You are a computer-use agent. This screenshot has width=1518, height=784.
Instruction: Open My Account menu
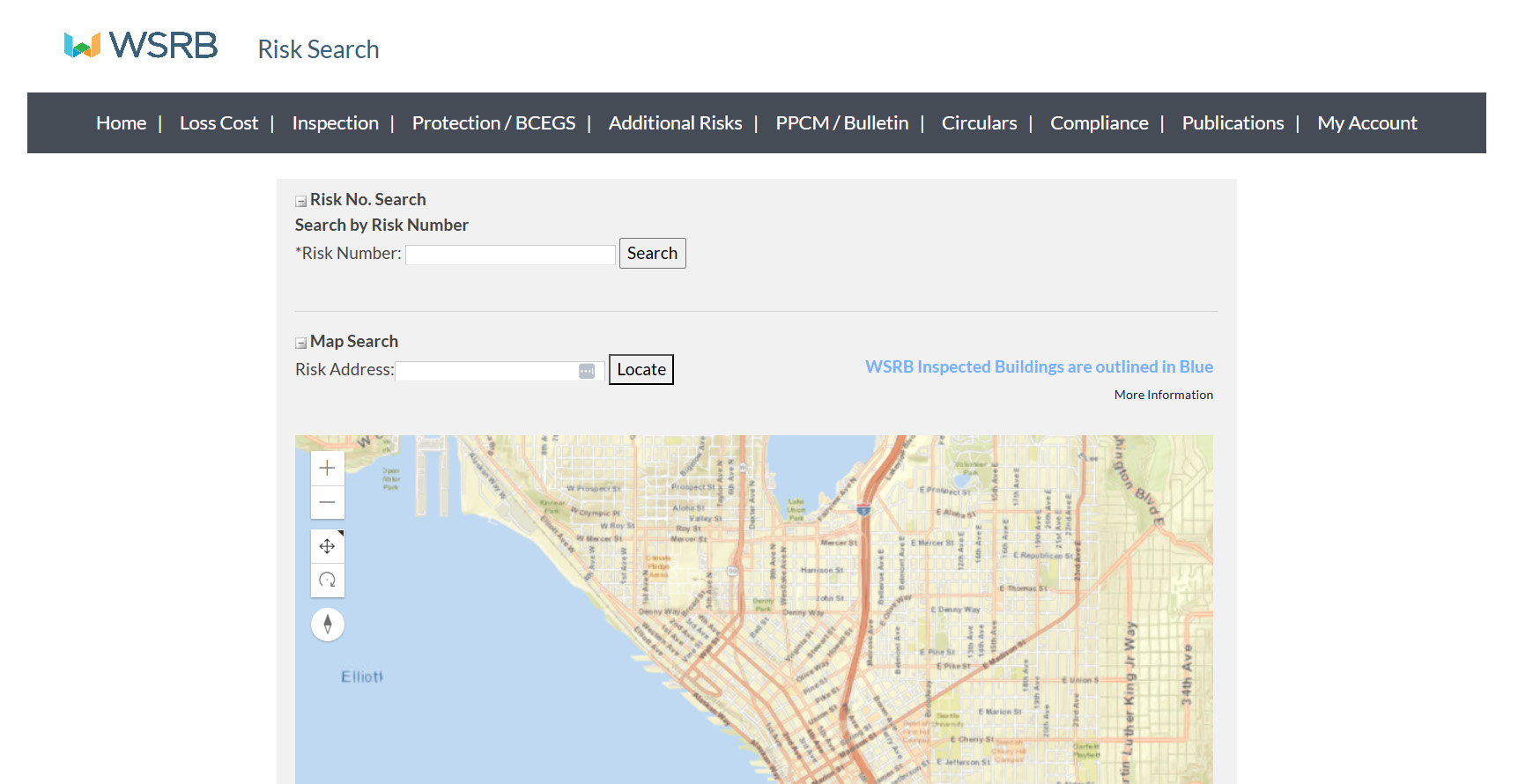(1367, 123)
